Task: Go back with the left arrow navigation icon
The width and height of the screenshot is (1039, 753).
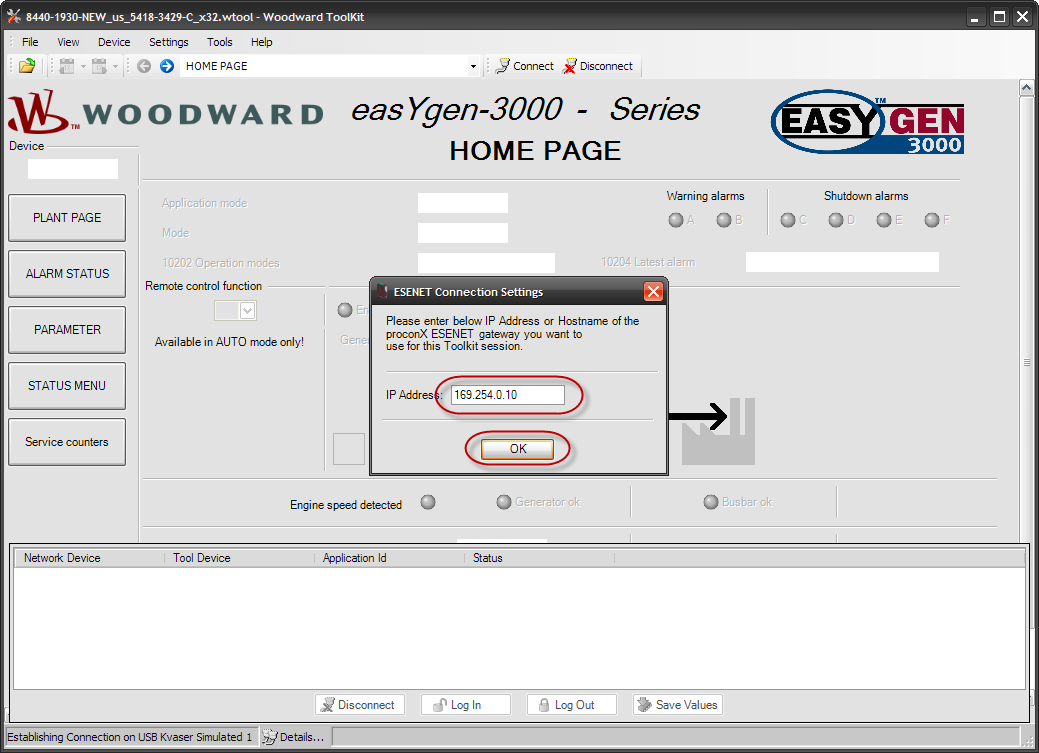Action: [144, 66]
